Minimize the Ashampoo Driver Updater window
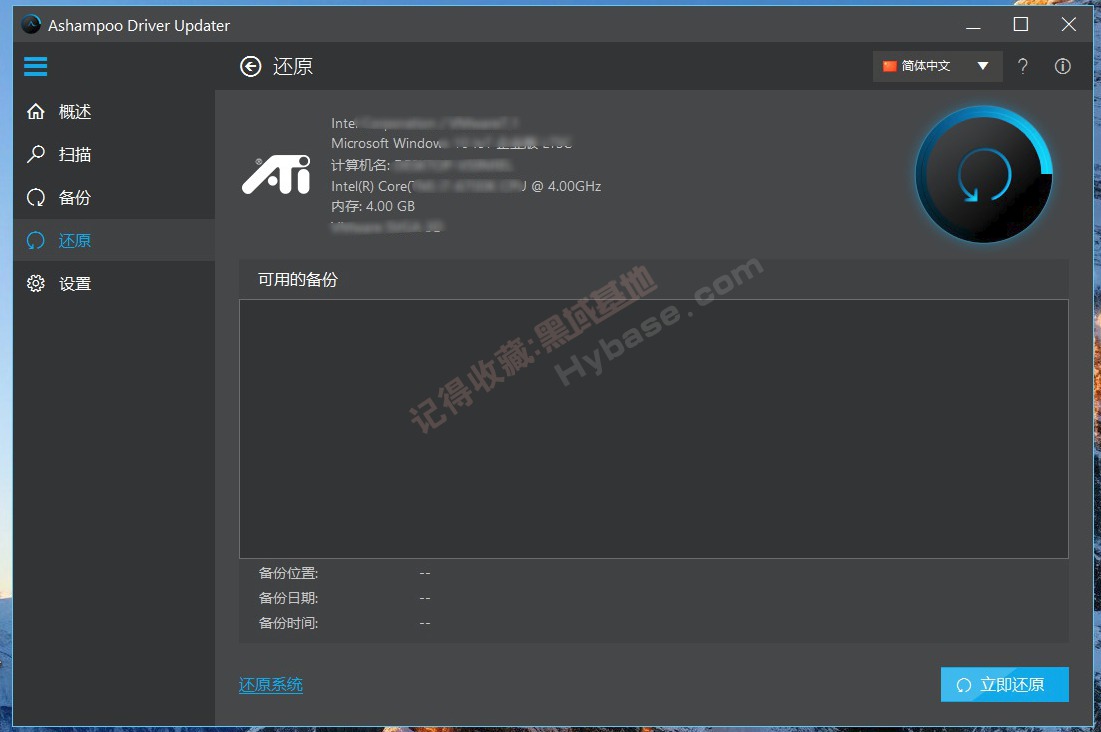Screen dimensions: 1101x732 [x=973, y=25]
